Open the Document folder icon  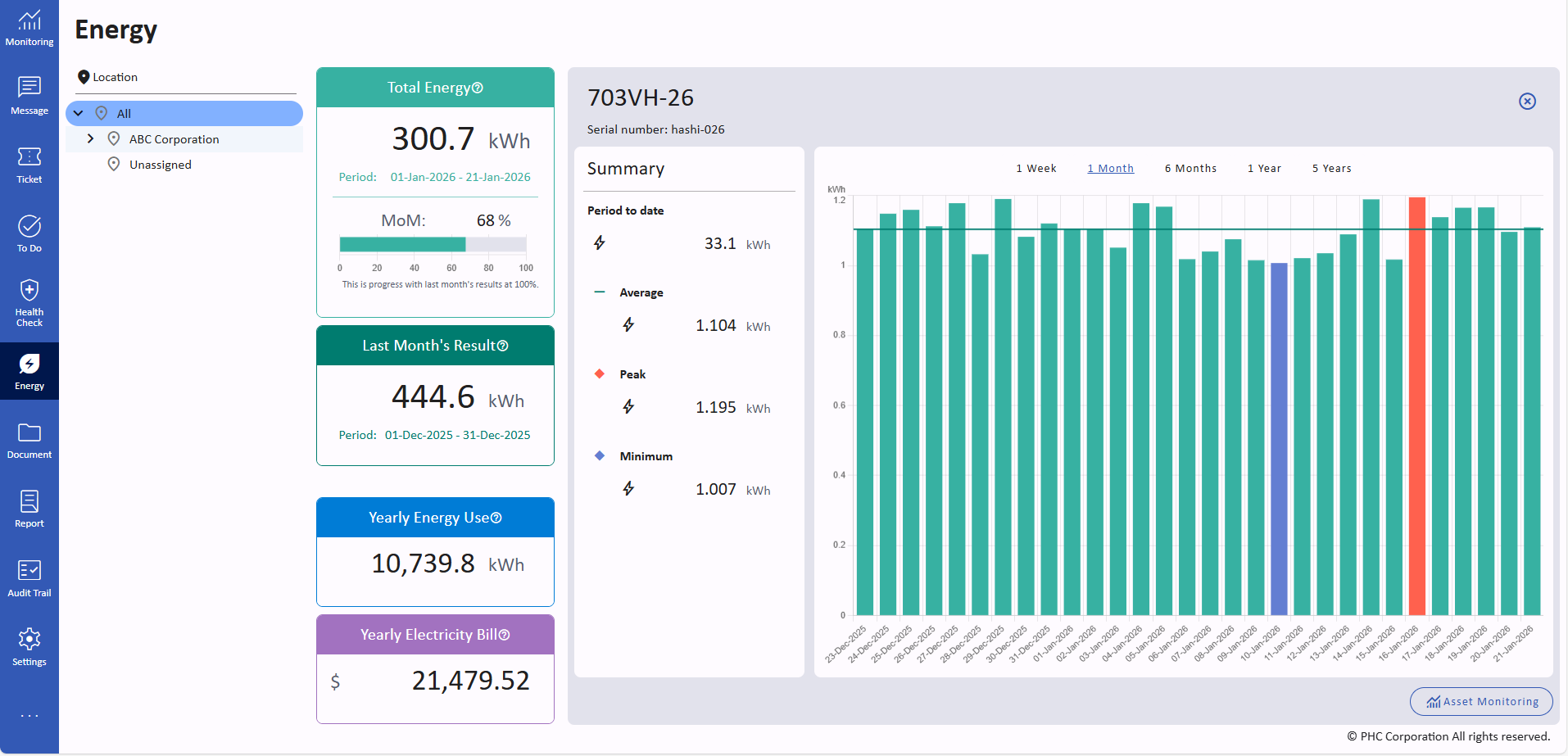point(29,440)
